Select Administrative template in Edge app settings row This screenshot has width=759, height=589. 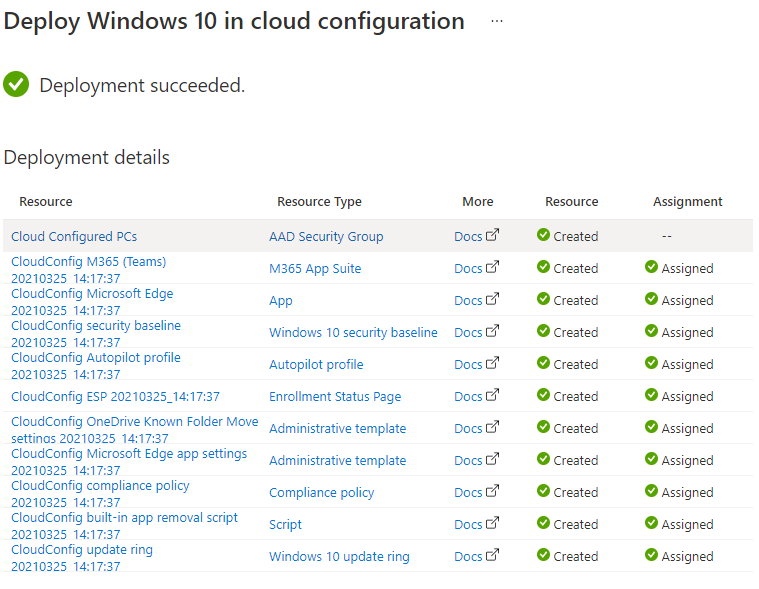[337, 460]
